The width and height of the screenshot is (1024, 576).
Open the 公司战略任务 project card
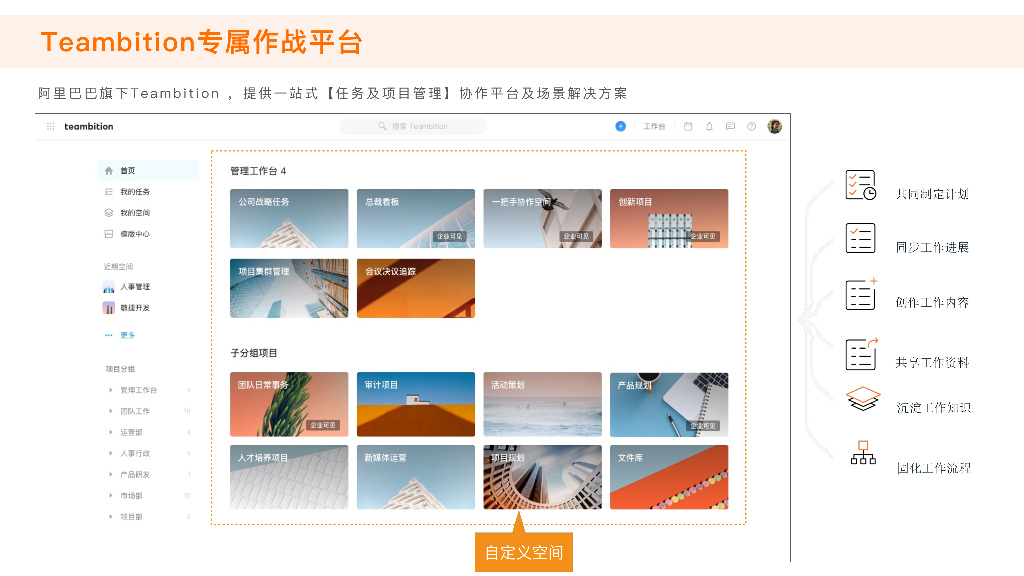[x=289, y=219]
